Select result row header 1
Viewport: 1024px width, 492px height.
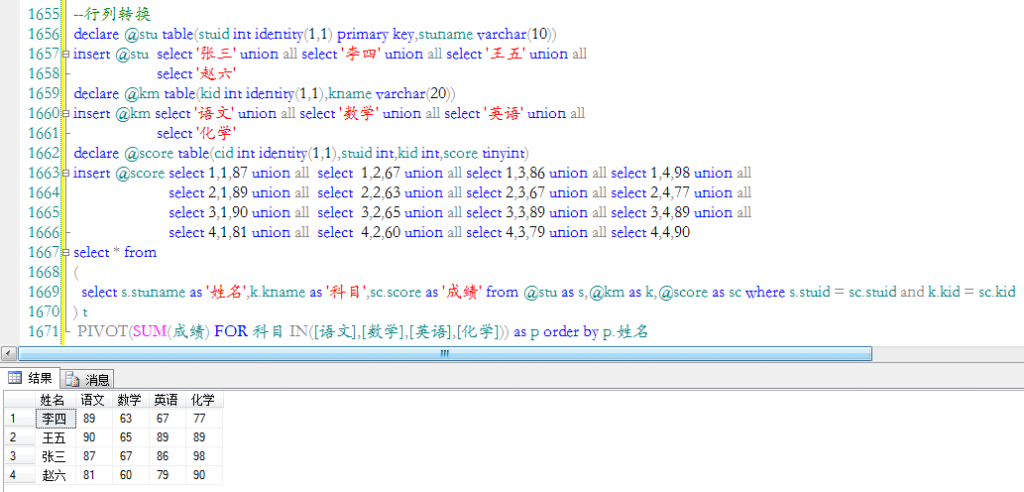pos(19,418)
